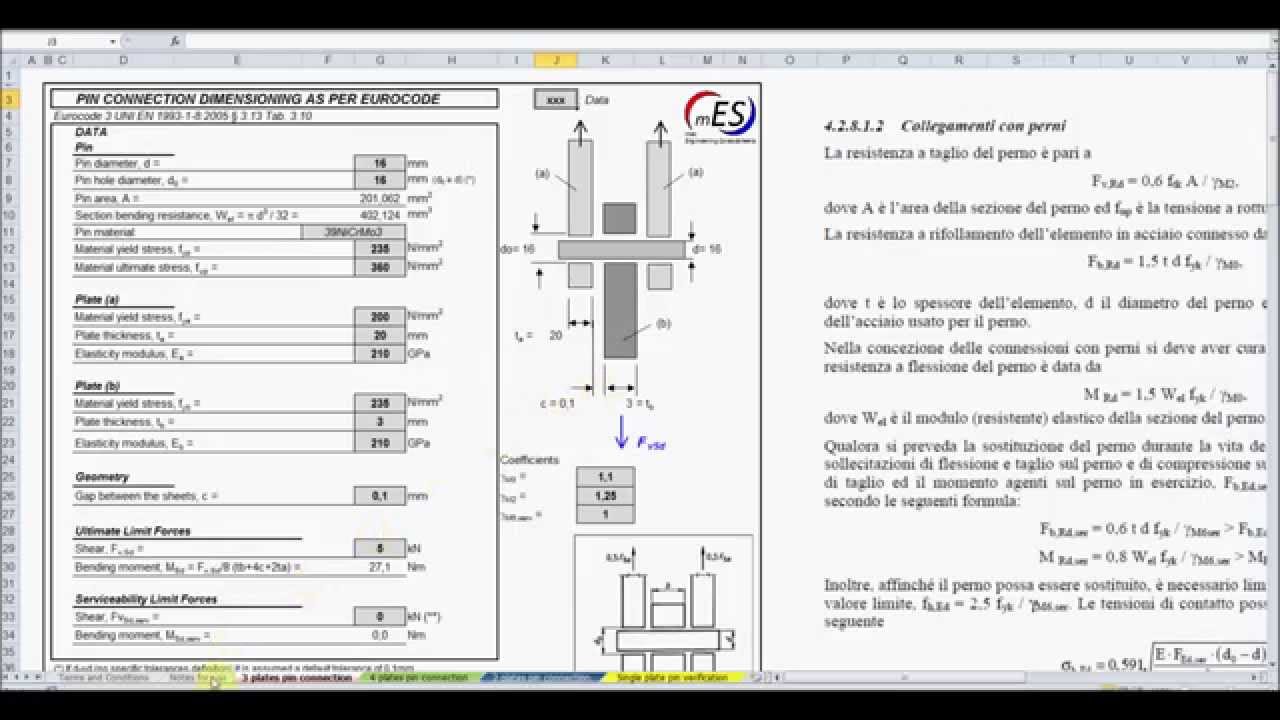The width and height of the screenshot is (1280, 720).
Task: Click the '4.2.8.1.2 Collegamenti con perni' heading
Action: (x=945, y=127)
